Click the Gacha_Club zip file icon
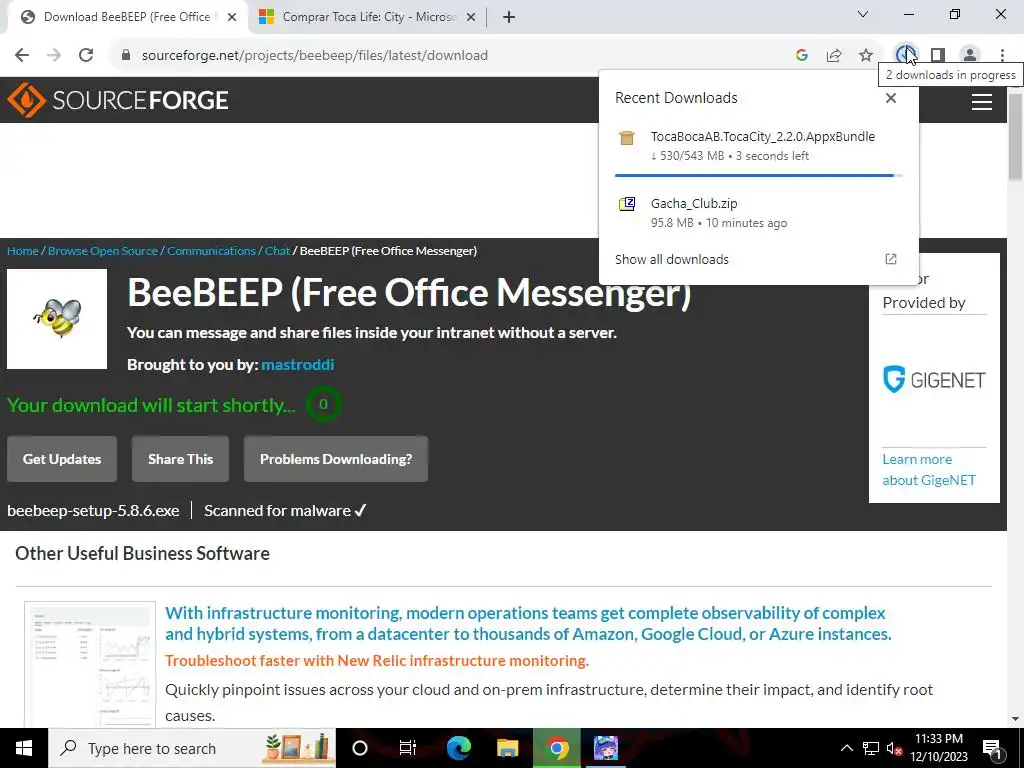This screenshot has height=768, width=1024. pos(627,204)
